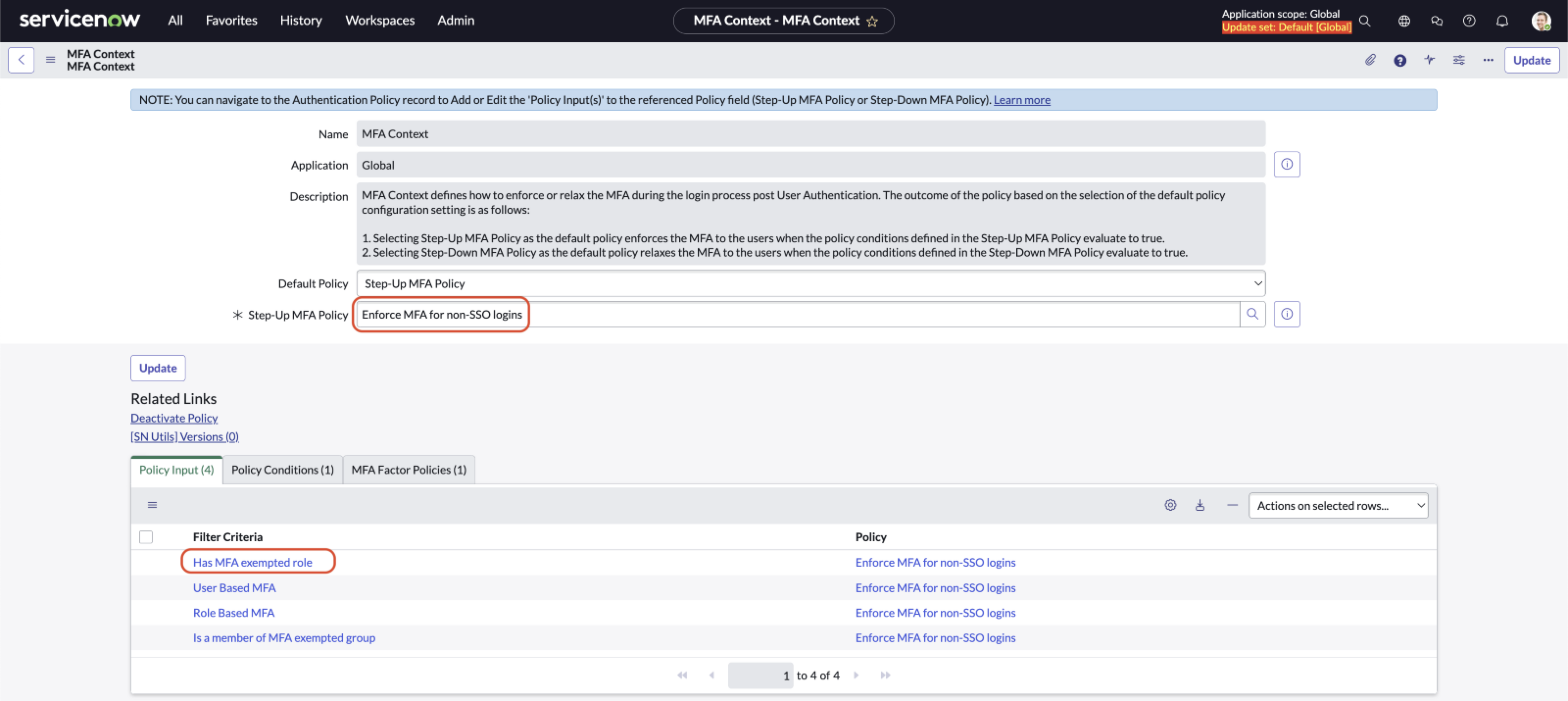Screen dimensions: 1568x701
Task: Open more options ellipsis in form header
Action: coord(1488,60)
